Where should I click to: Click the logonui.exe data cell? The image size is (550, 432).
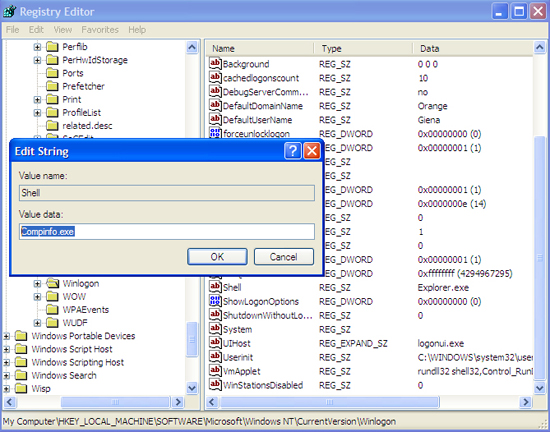click(441, 343)
